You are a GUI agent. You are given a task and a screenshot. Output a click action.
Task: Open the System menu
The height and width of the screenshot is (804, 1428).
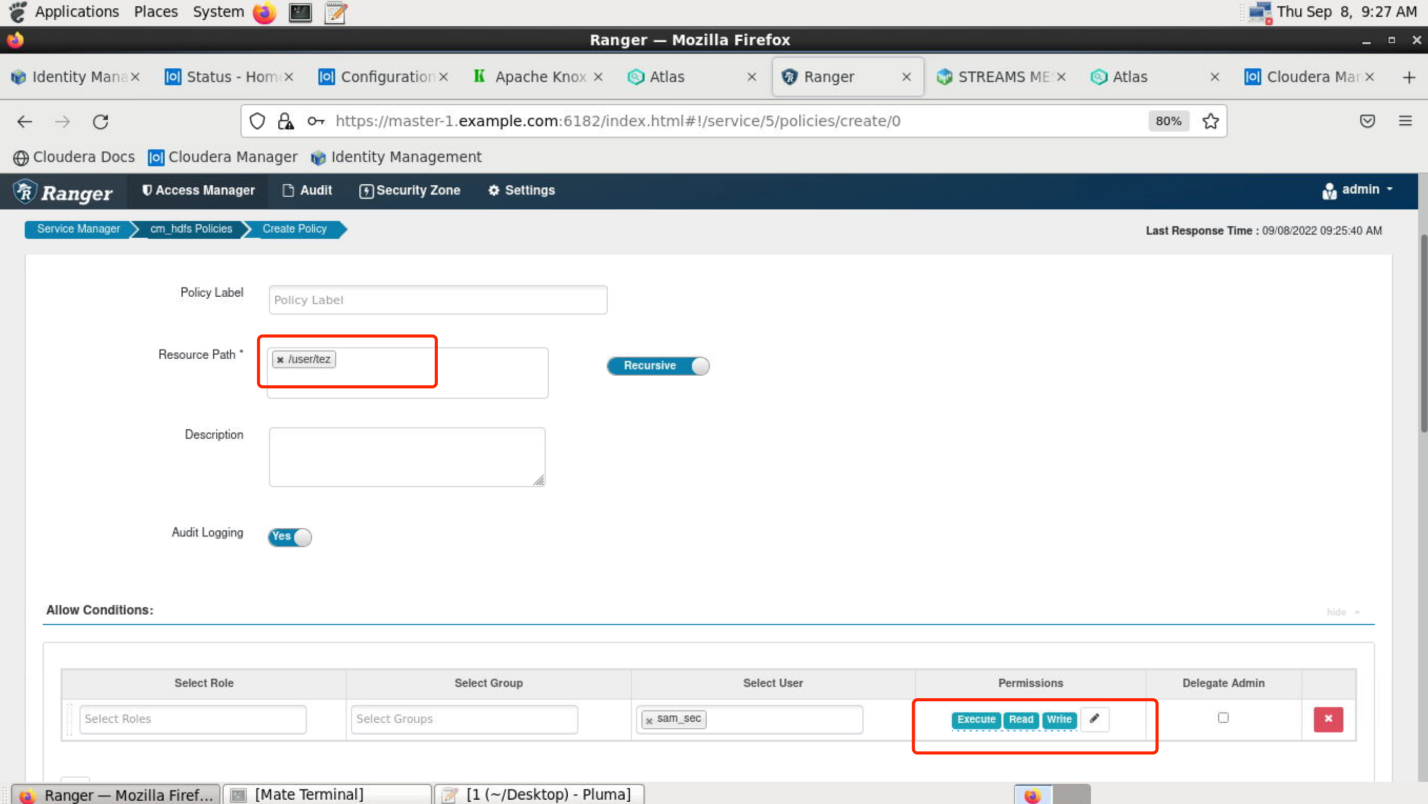pos(218,12)
